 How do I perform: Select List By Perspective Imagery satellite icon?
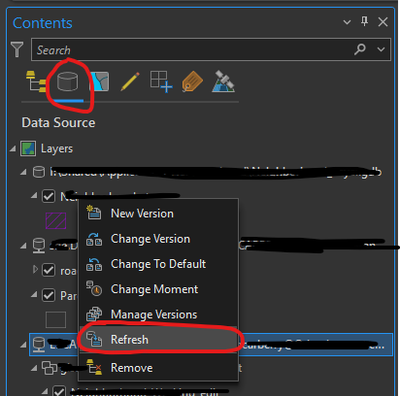223,81
